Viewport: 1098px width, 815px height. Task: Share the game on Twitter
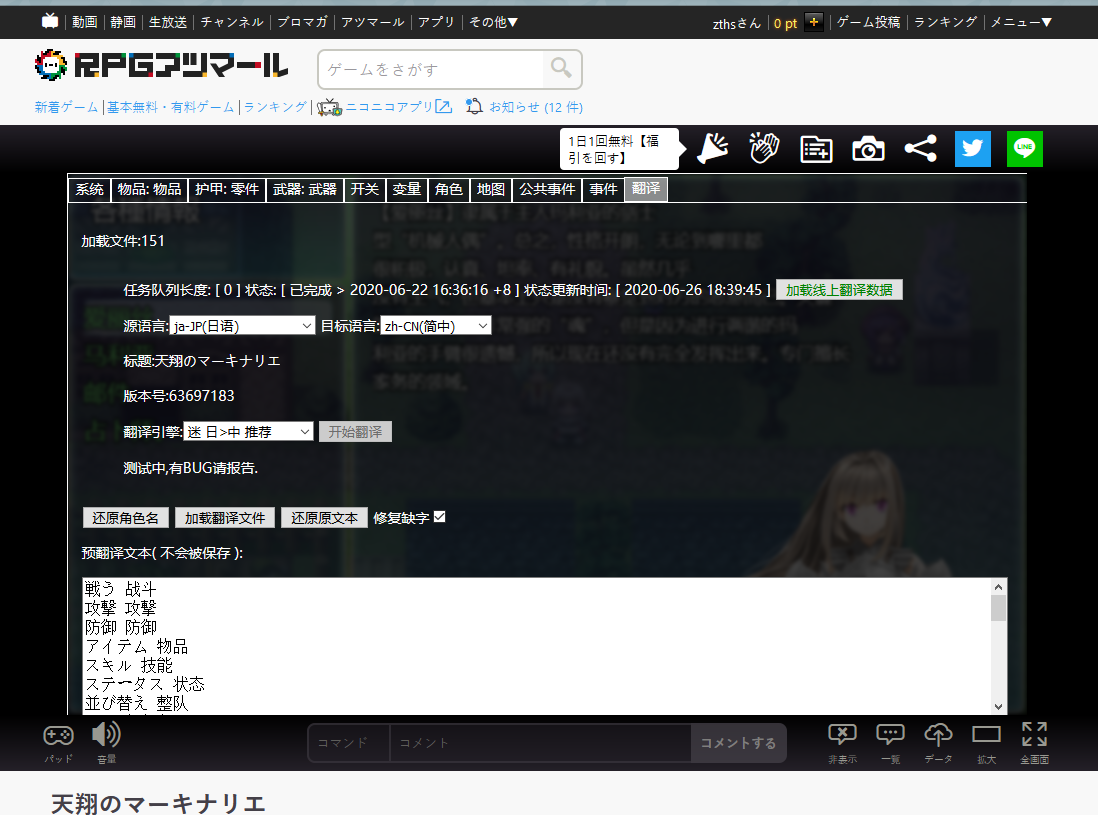(x=971, y=148)
